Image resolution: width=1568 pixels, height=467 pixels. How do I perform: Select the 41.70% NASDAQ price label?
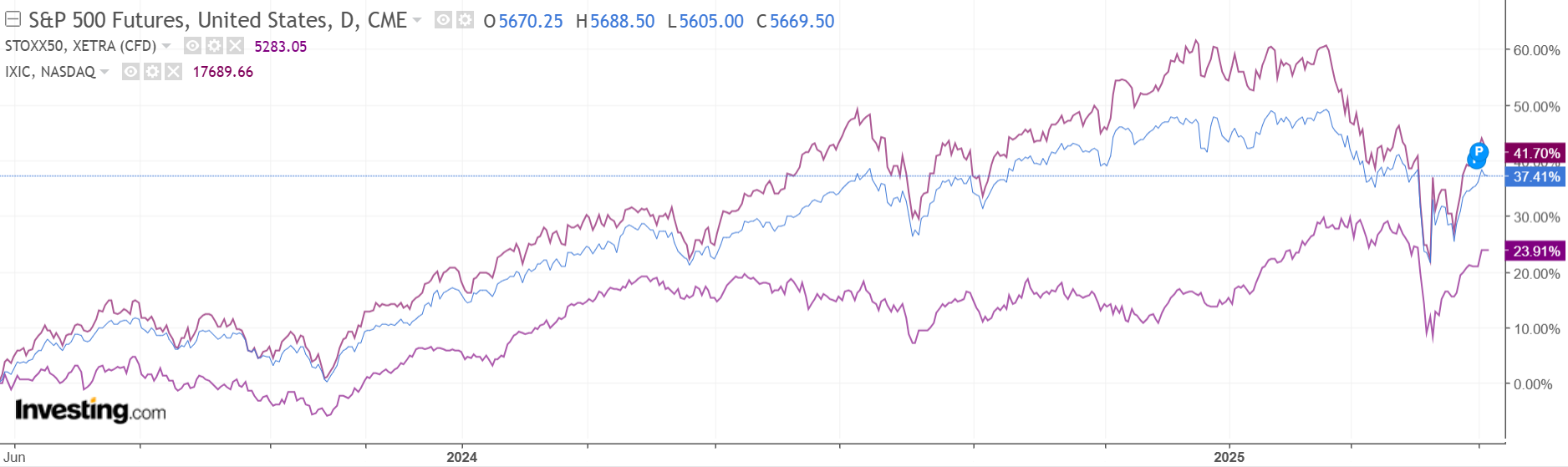1535,153
